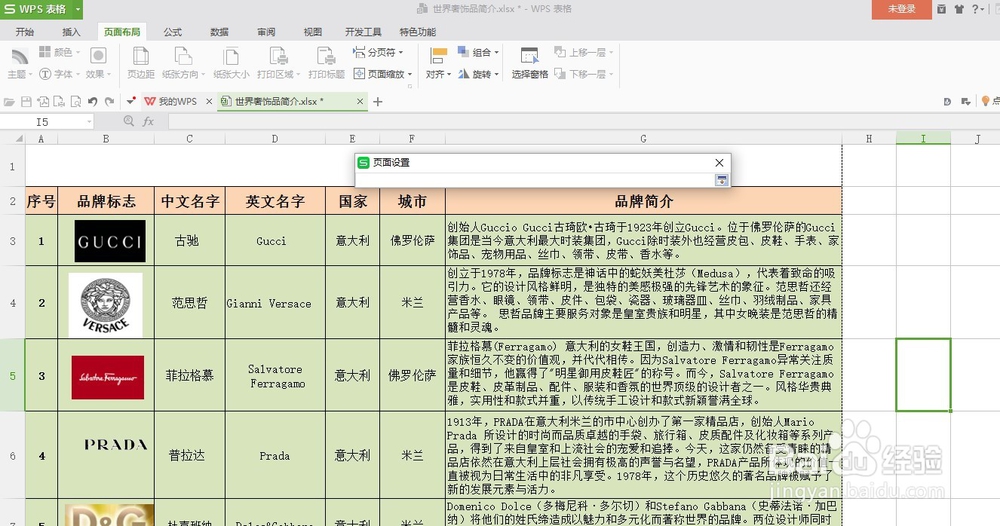Open the 效果 effects option
The image size is (1000, 526).
98,63
